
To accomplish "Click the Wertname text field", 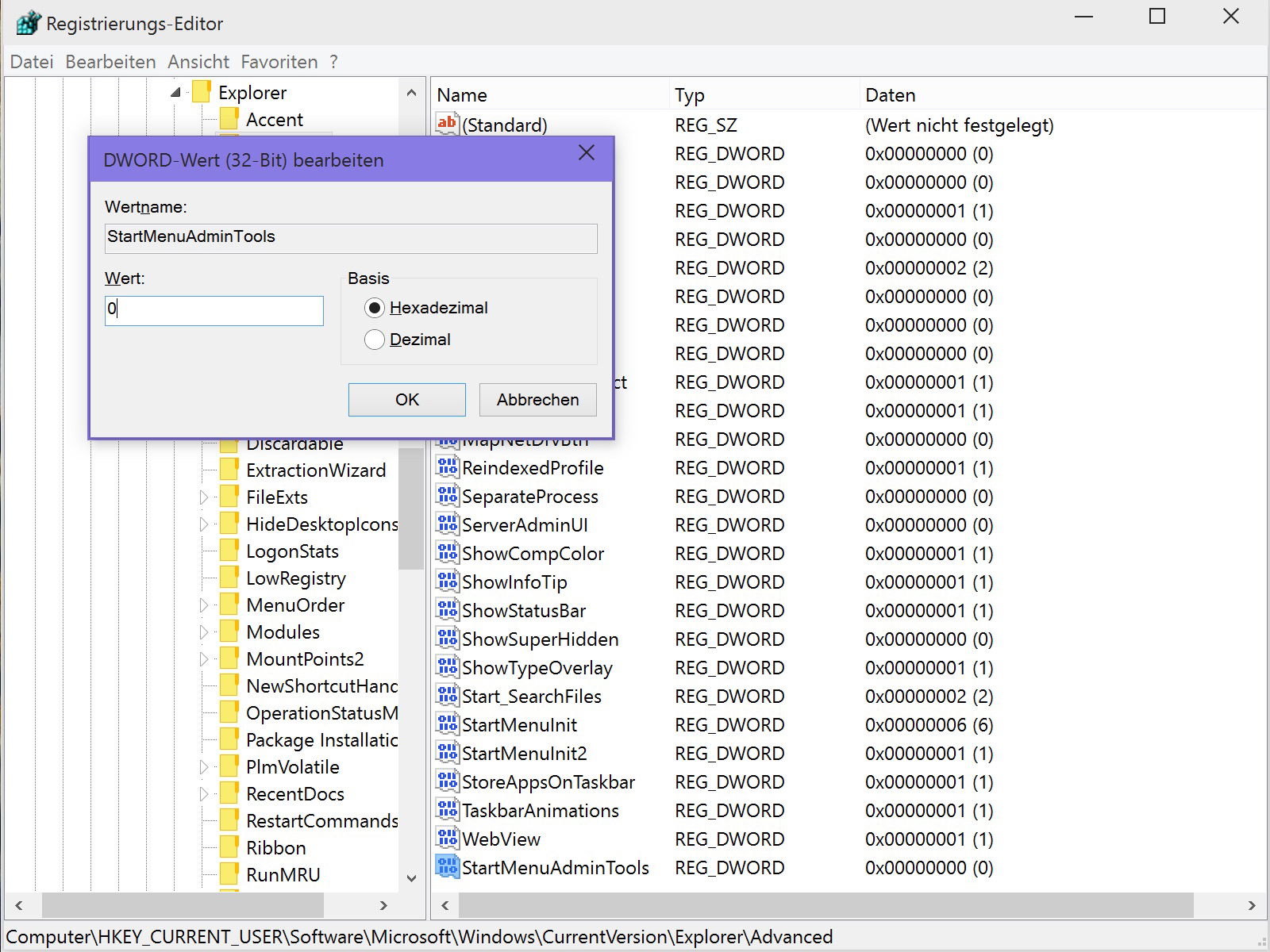I will pyautogui.click(x=351, y=238).
